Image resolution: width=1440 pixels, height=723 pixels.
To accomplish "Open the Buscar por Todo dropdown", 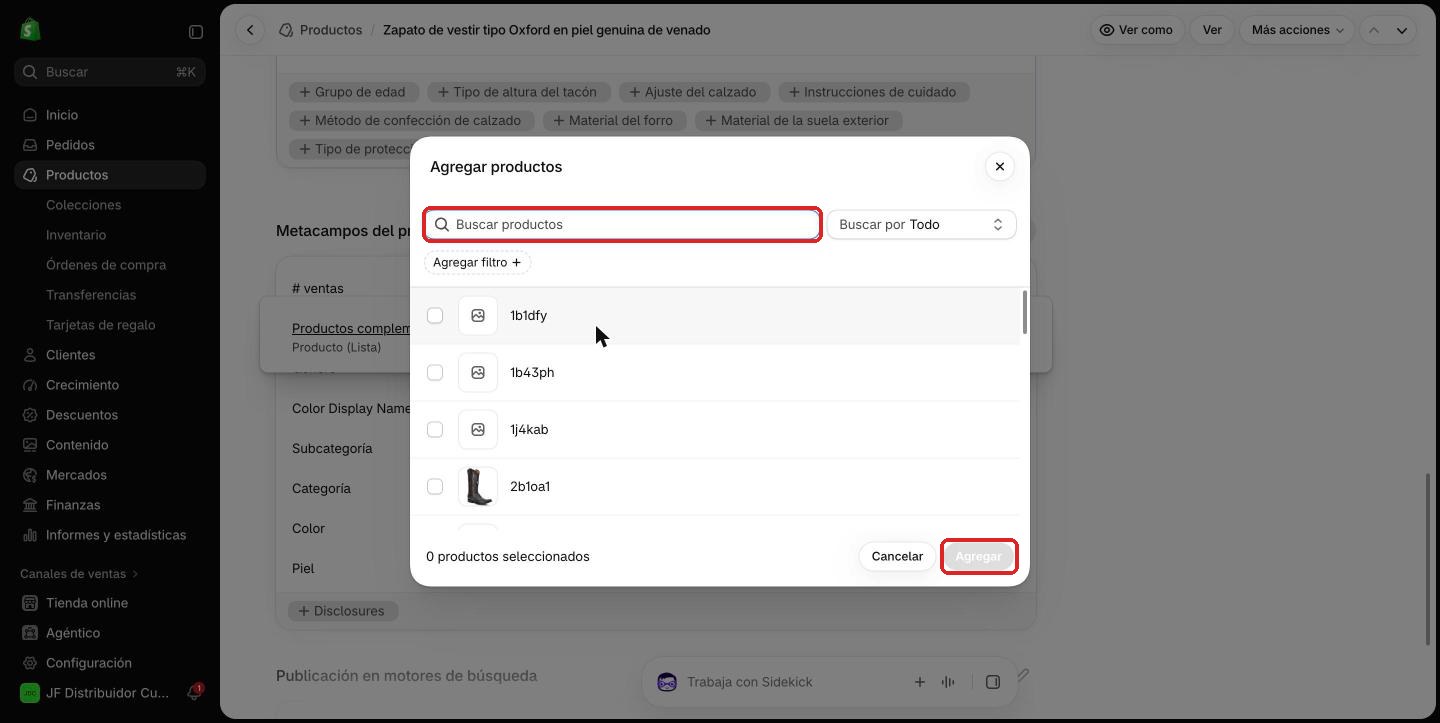I will (x=921, y=225).
